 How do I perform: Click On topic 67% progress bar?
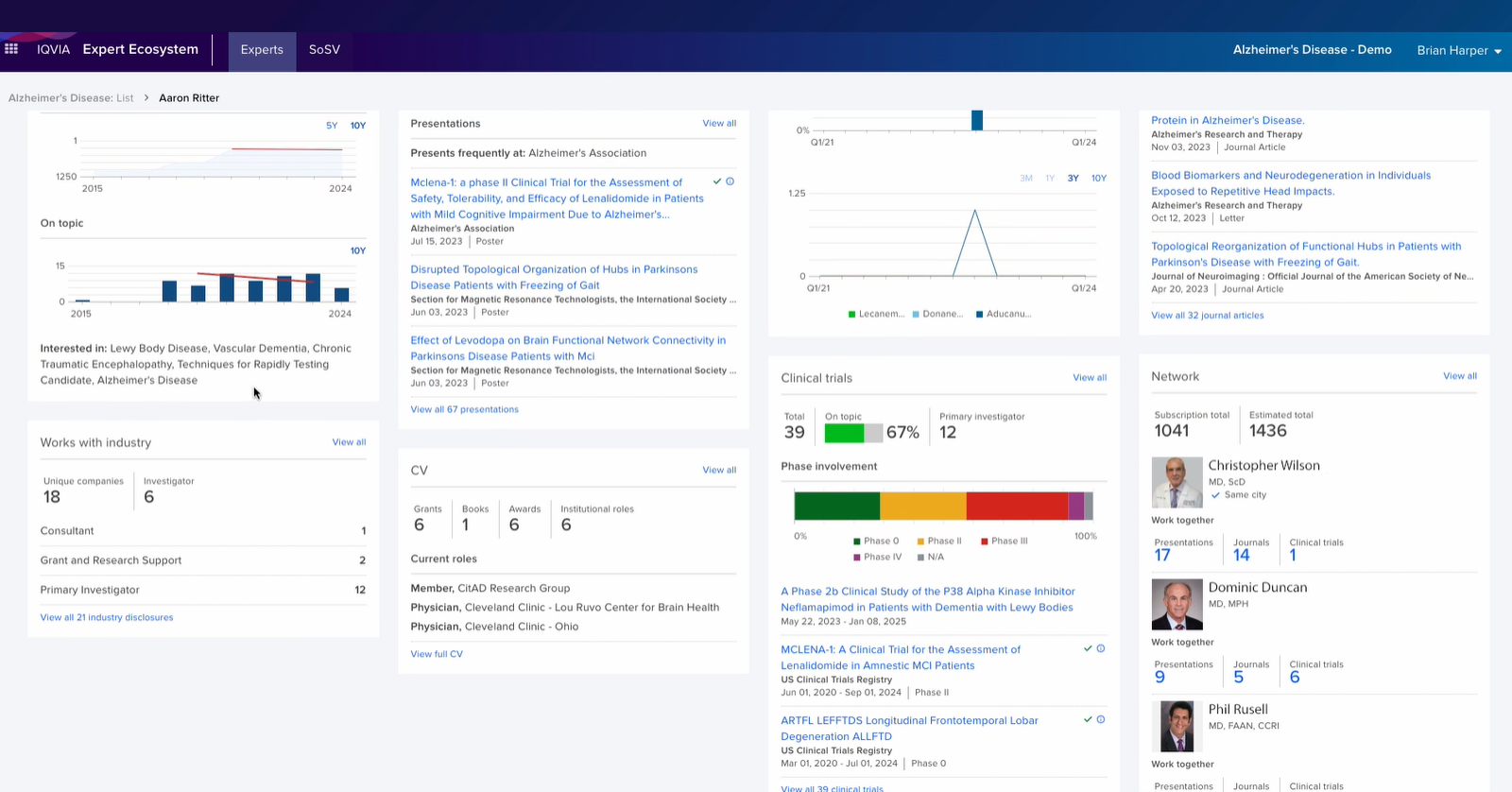click(853, 433)
